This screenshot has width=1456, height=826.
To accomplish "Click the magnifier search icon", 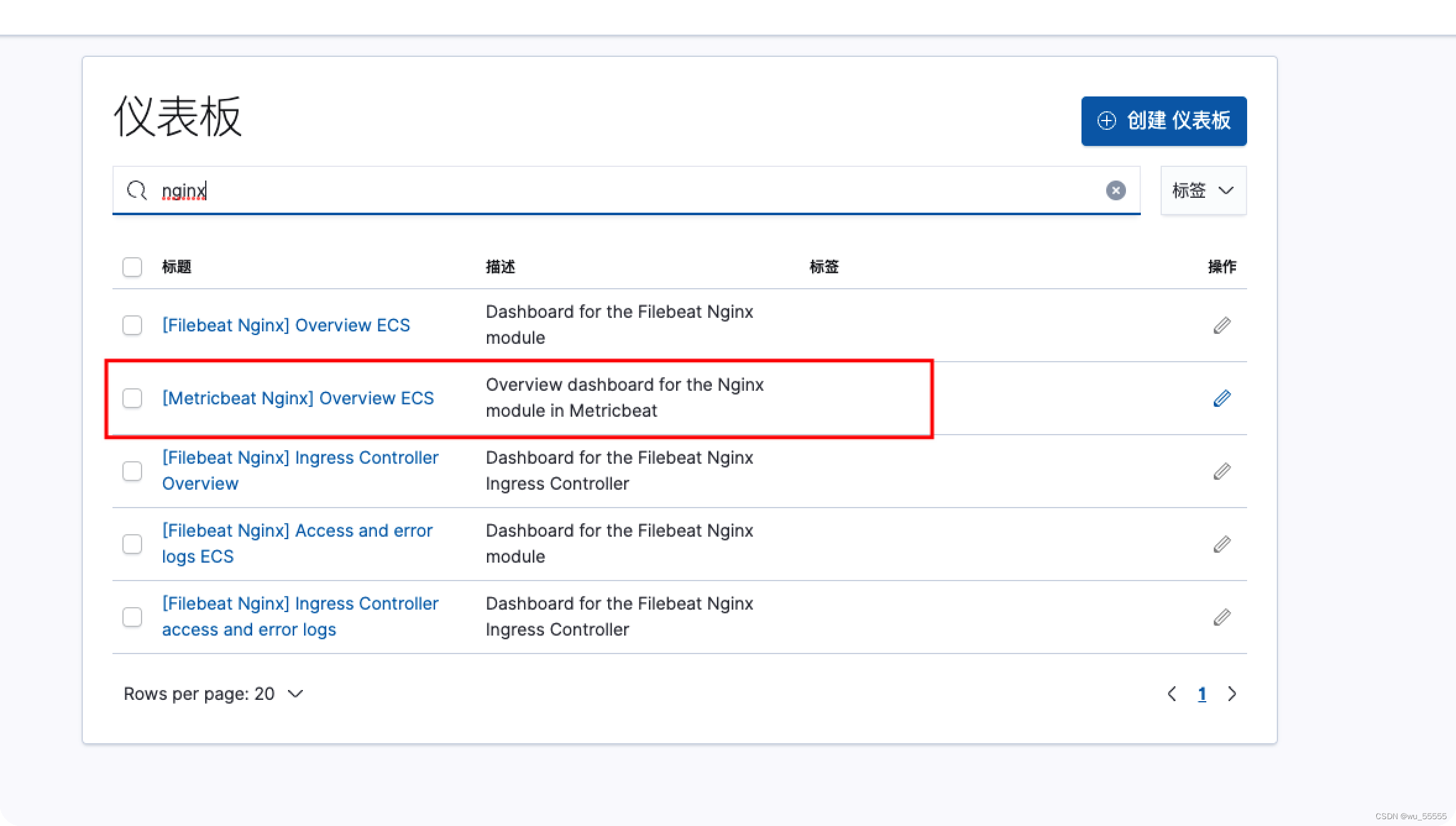I will tap(136, 190).
